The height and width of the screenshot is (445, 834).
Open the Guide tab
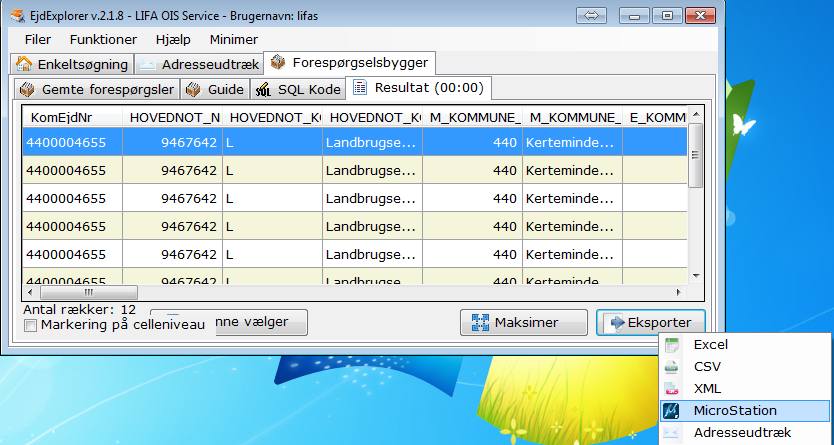point(215,89)
